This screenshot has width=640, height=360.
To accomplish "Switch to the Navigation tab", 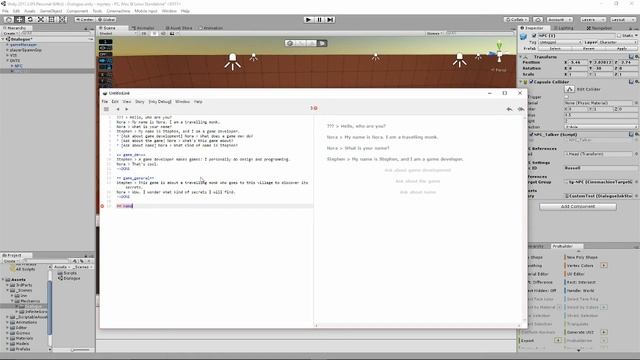I will [x=599, y=28].
